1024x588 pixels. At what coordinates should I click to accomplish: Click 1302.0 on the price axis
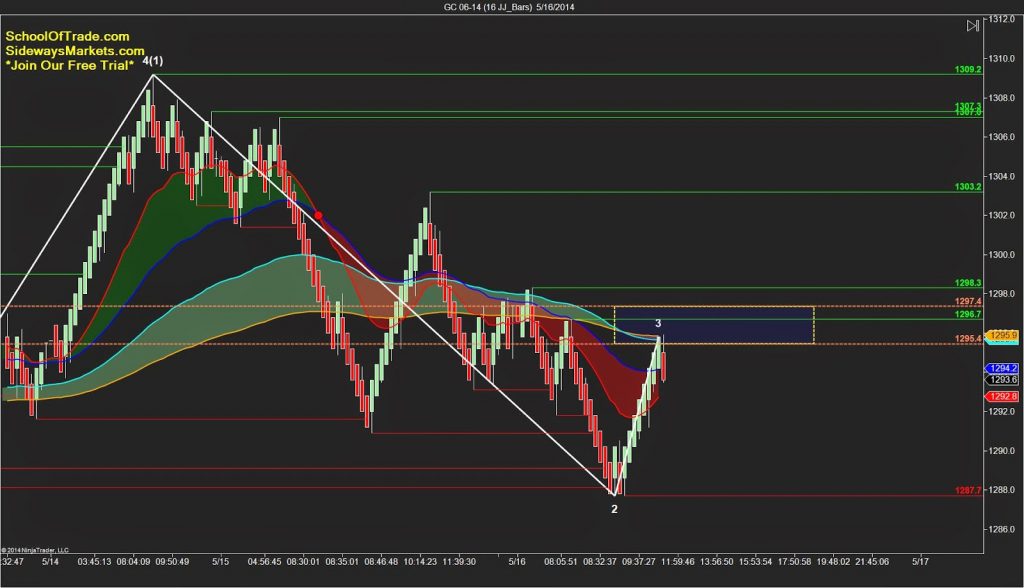tap(1002, 215)
